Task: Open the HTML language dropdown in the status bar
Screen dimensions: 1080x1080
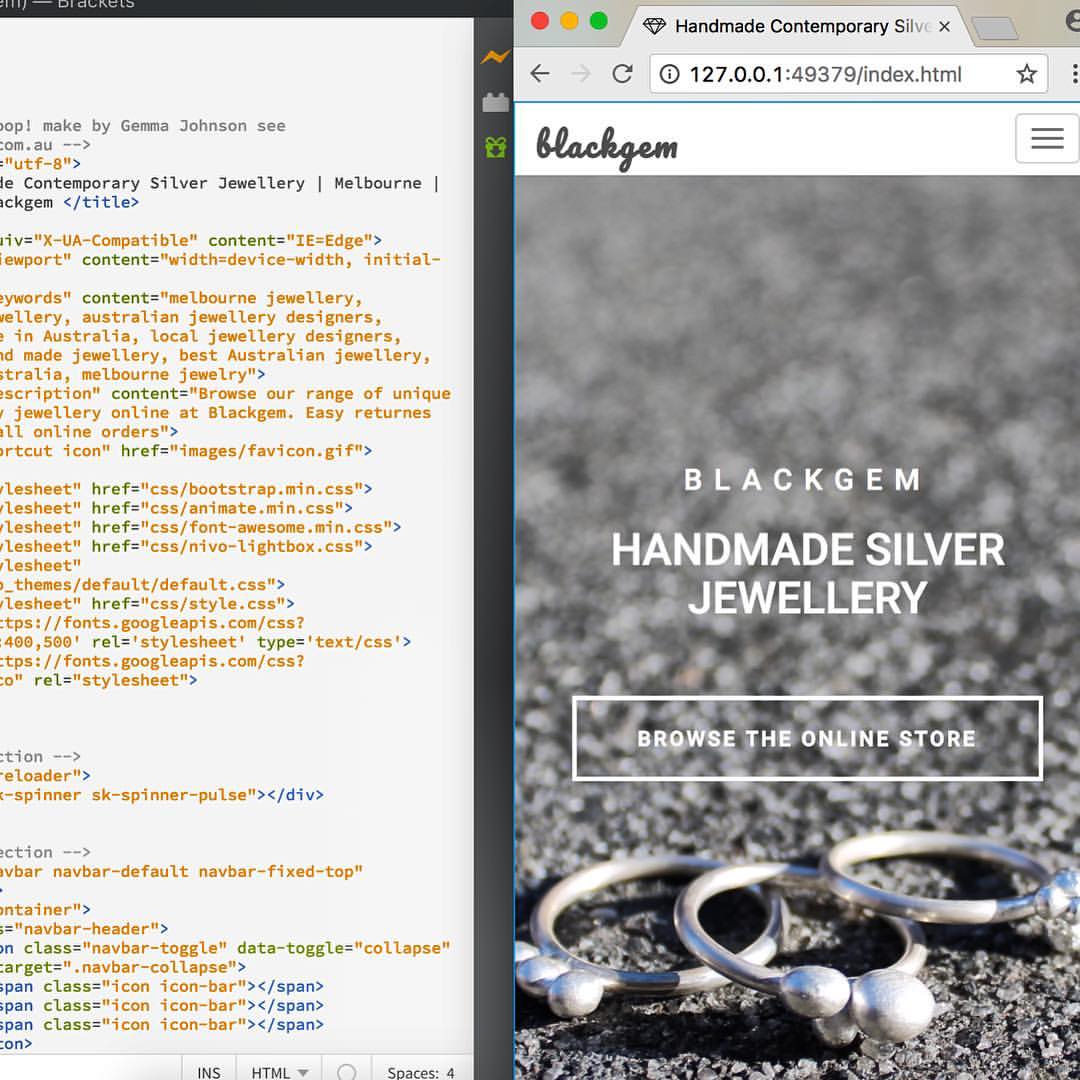Action: click(x=279, y=1072)
